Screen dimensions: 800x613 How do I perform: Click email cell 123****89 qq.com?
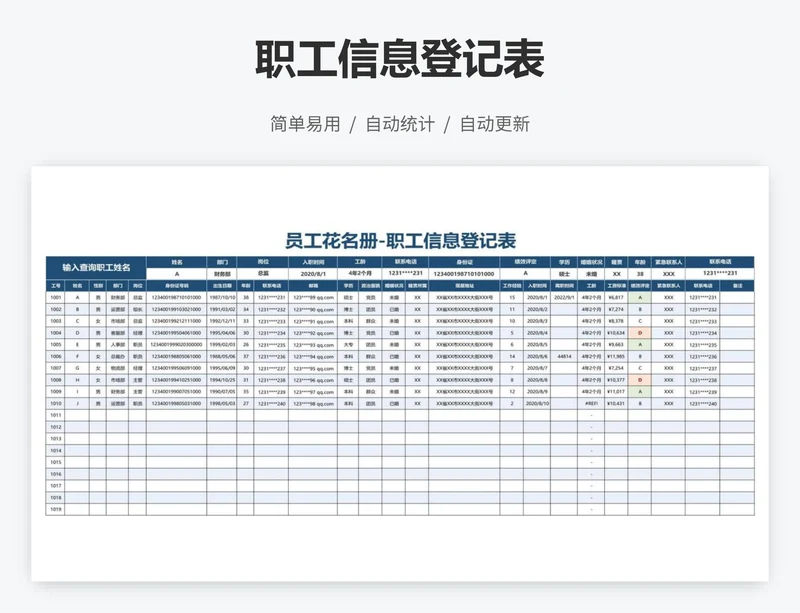pyautogui.click(x=313, y=298)
